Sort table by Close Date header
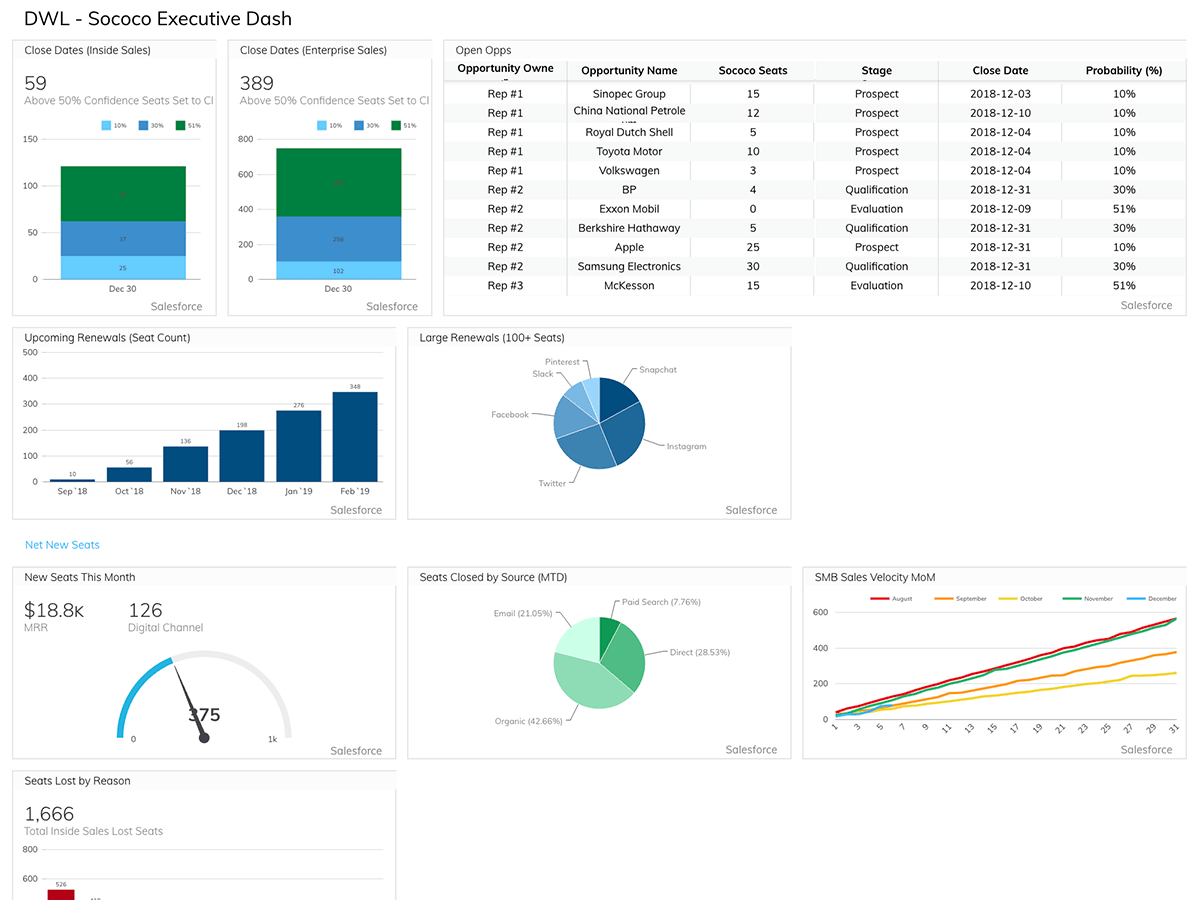 999,71
